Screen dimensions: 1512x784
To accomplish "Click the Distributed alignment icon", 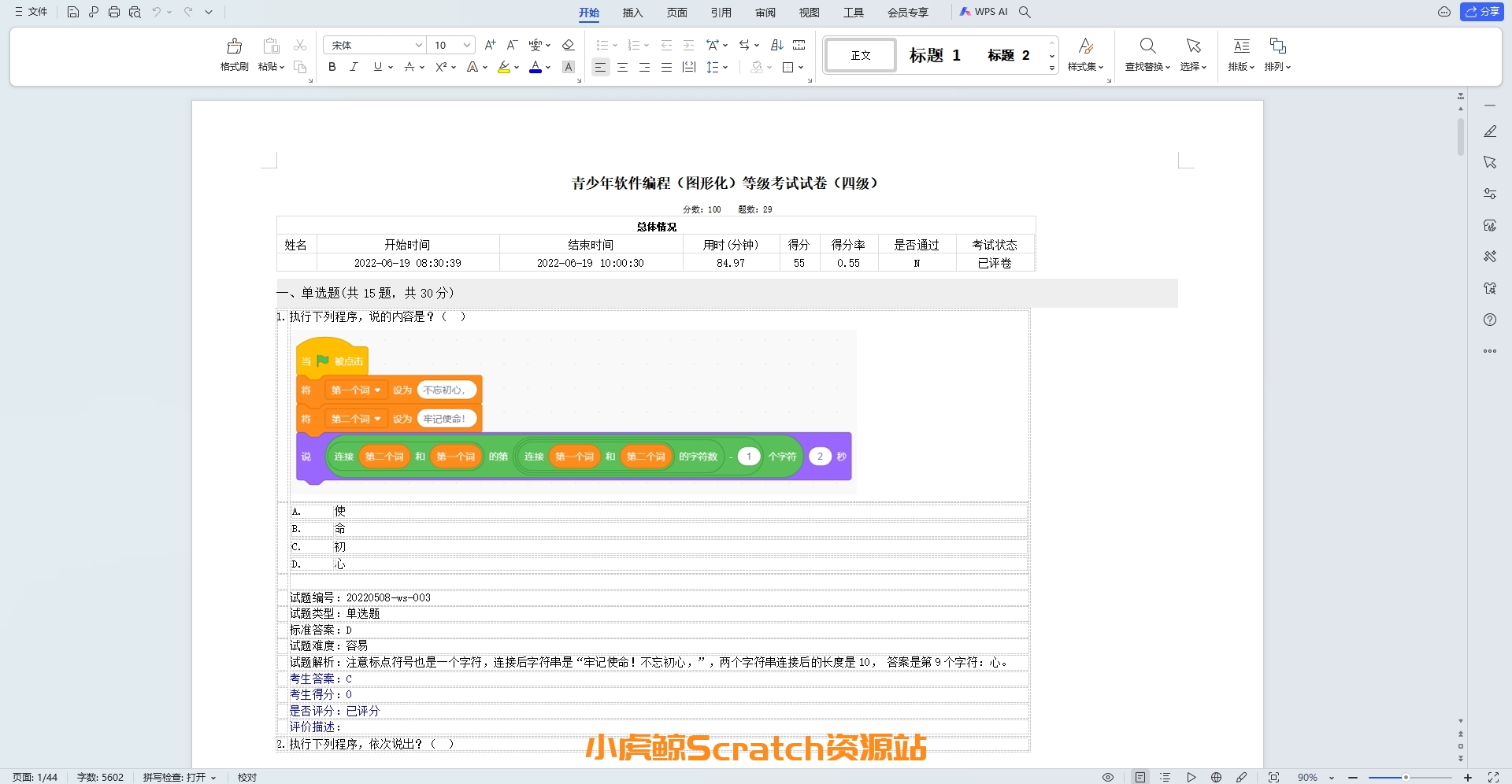I will point(689,68).
